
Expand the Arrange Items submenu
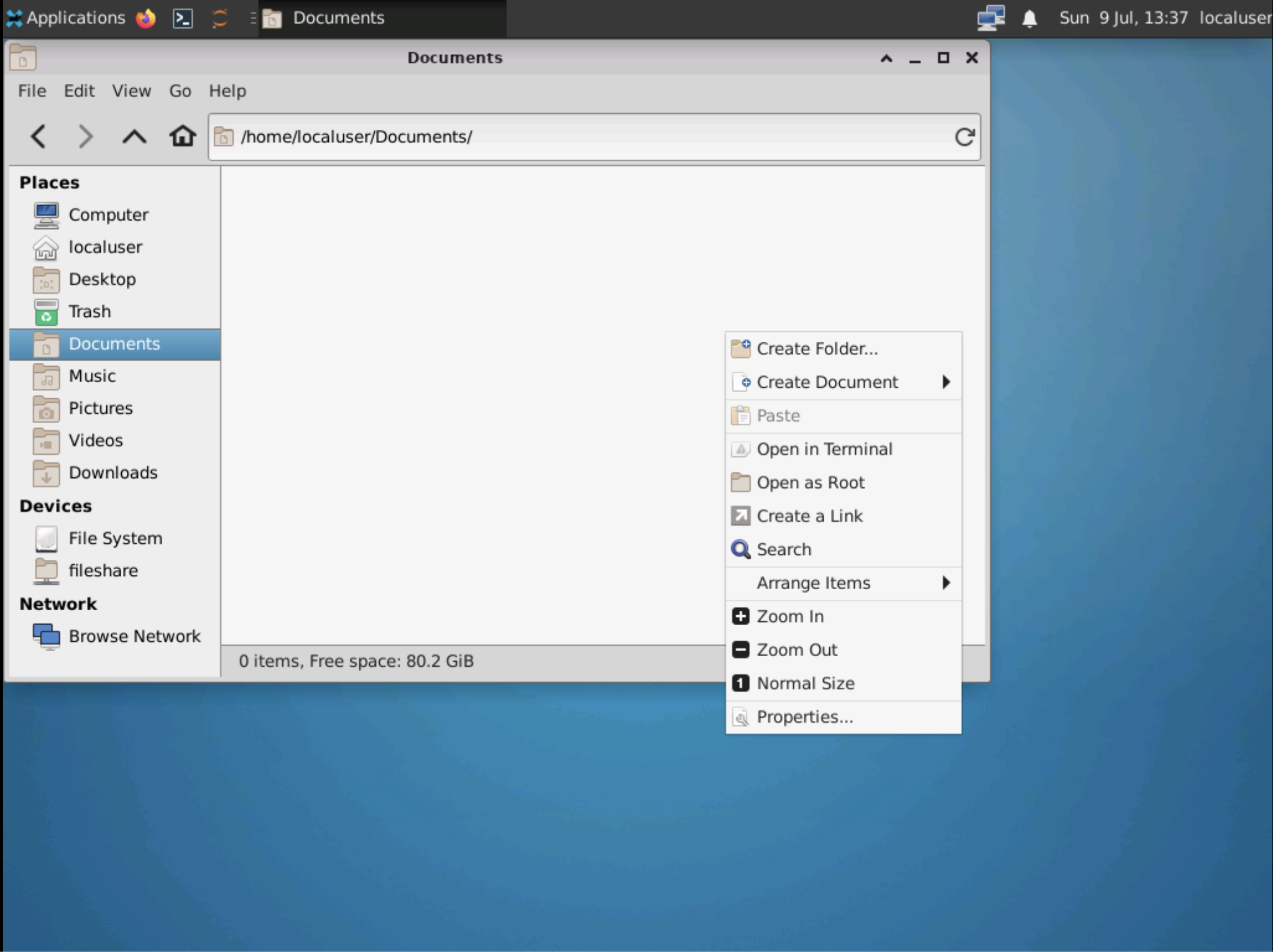pos(843,584)
